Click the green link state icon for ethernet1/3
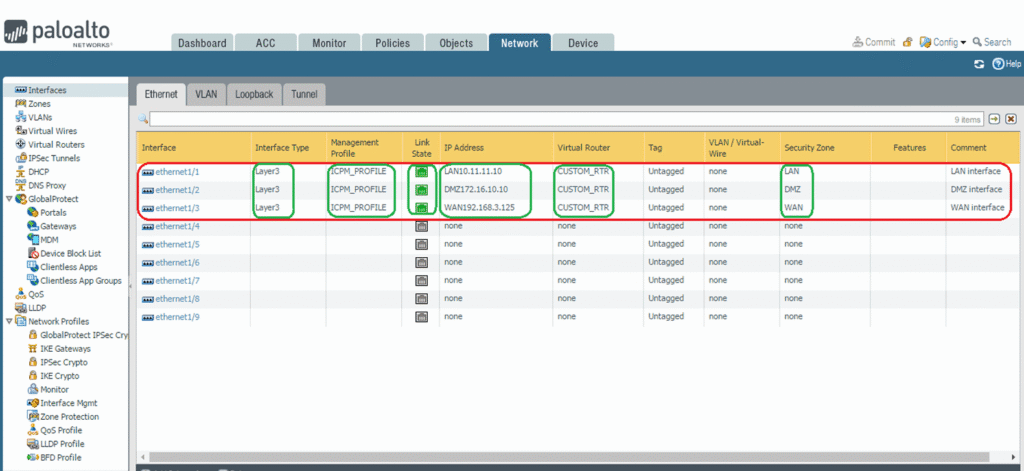Screen dimensions: 1024x471 point(422,208)
